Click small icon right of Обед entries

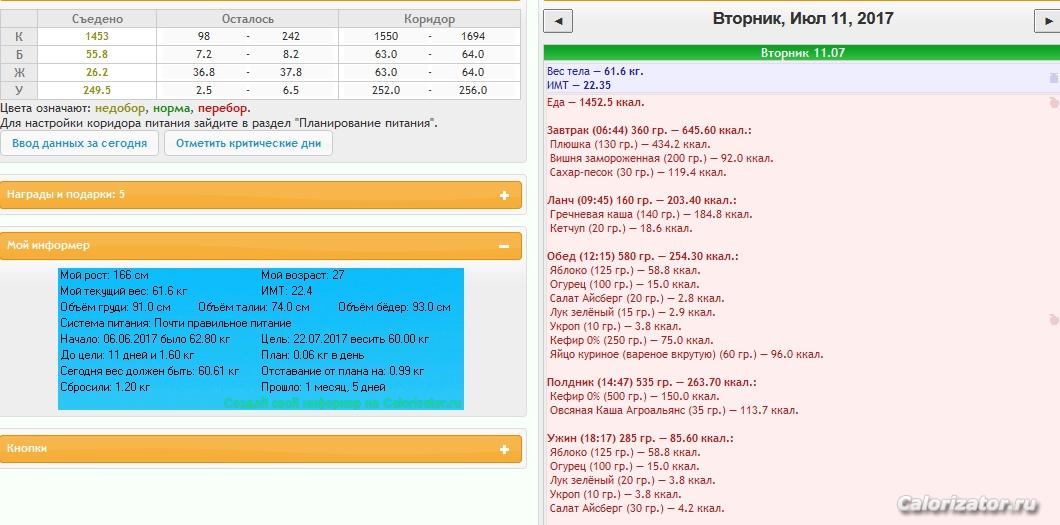pyautogui.click(x=1053, y=319)
